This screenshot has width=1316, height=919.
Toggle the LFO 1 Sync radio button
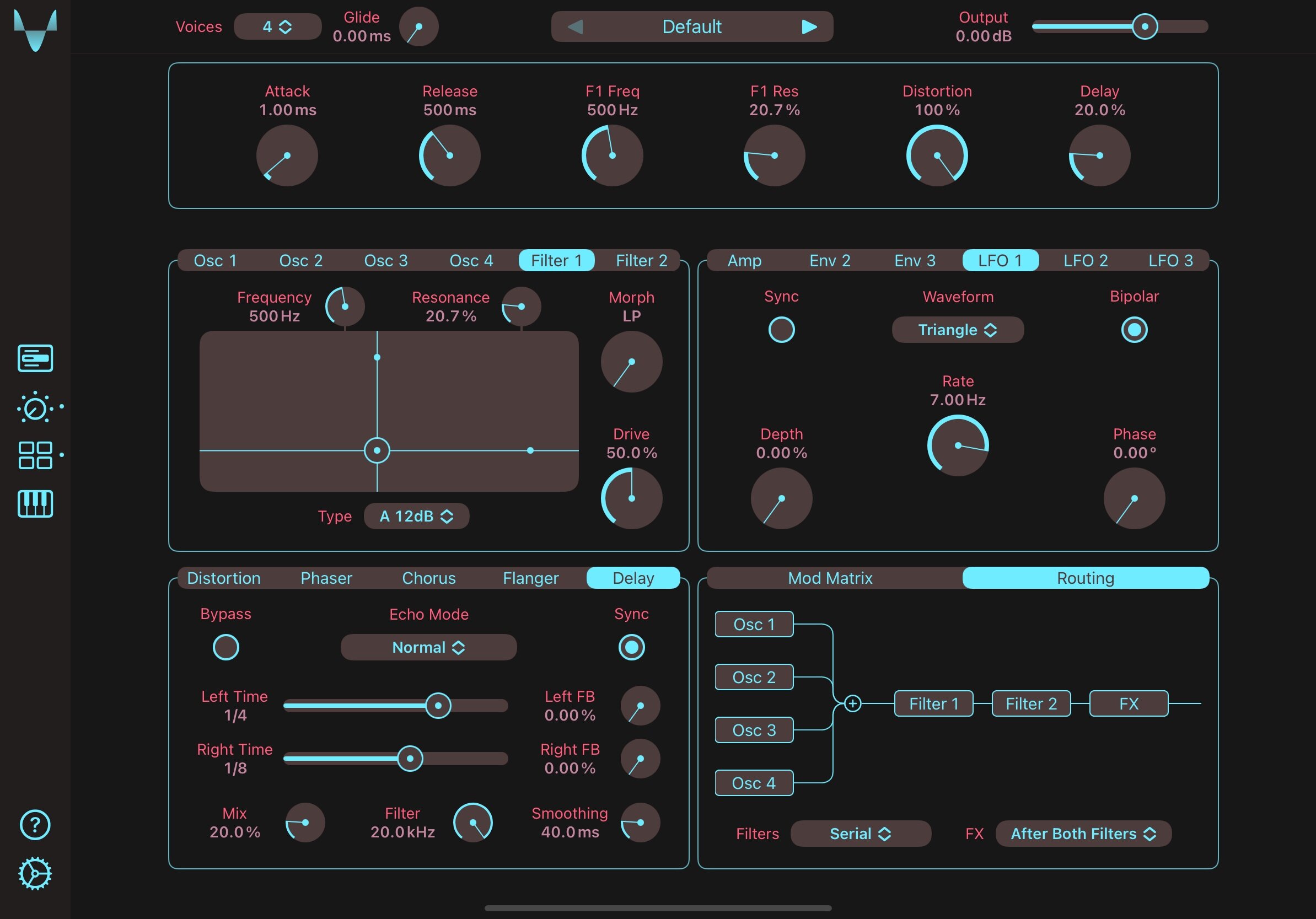781,330
